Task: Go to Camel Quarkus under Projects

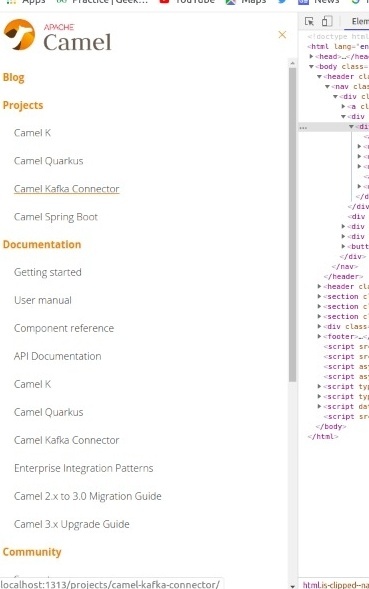Action: 48,161
